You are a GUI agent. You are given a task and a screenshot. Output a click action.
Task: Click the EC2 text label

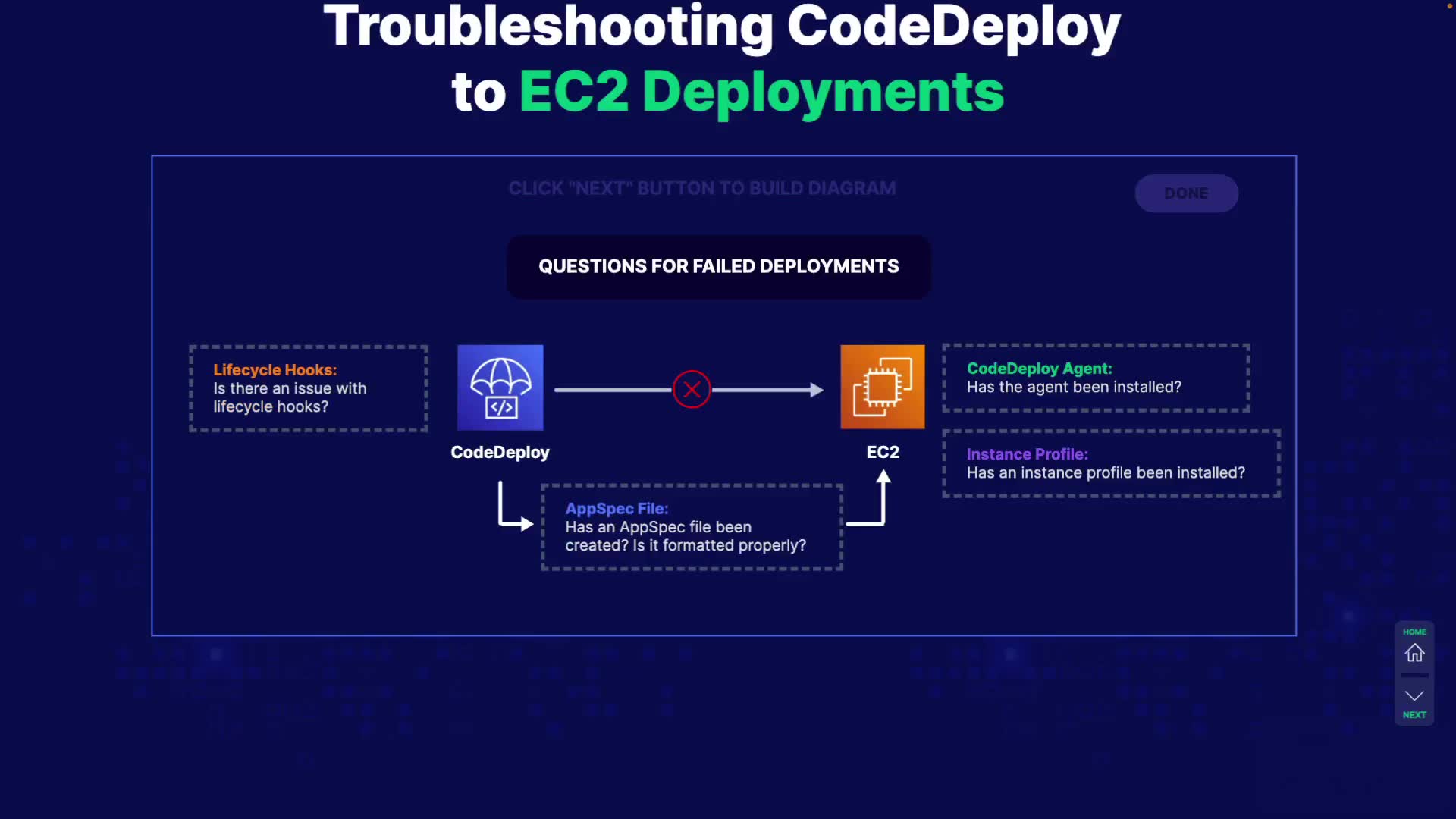coord(883,452)
